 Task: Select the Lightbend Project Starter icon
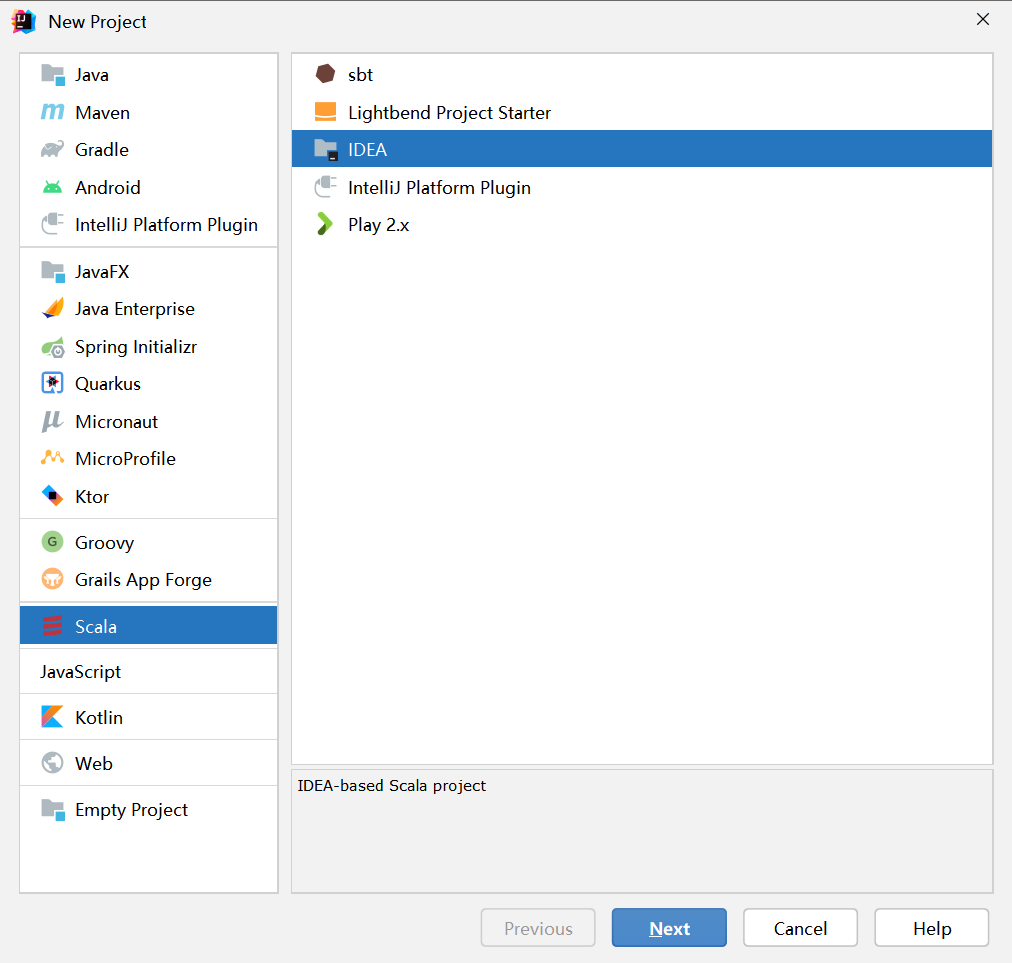tap(325, 112)
